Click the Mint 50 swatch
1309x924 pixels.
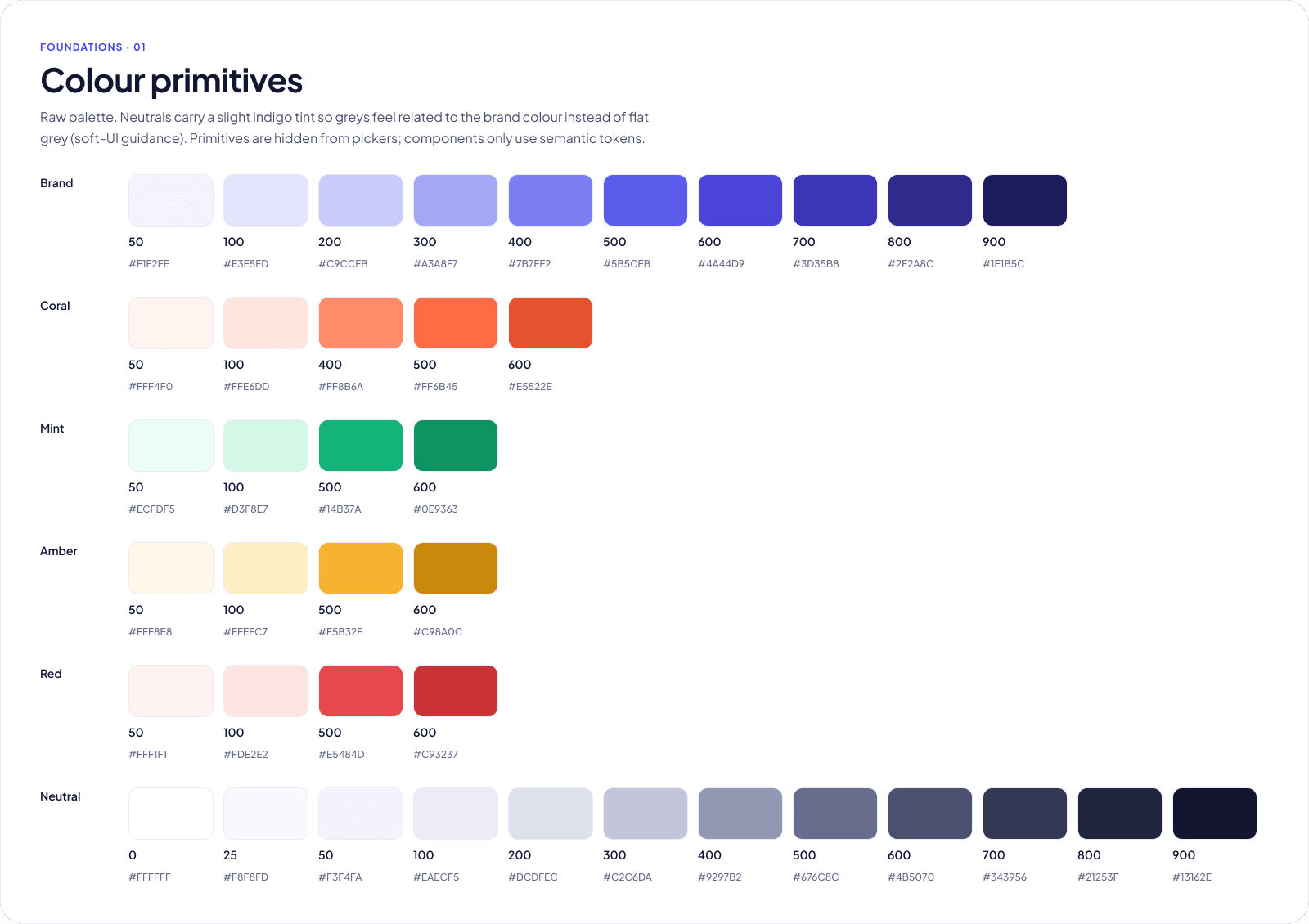tap(171, 446)
